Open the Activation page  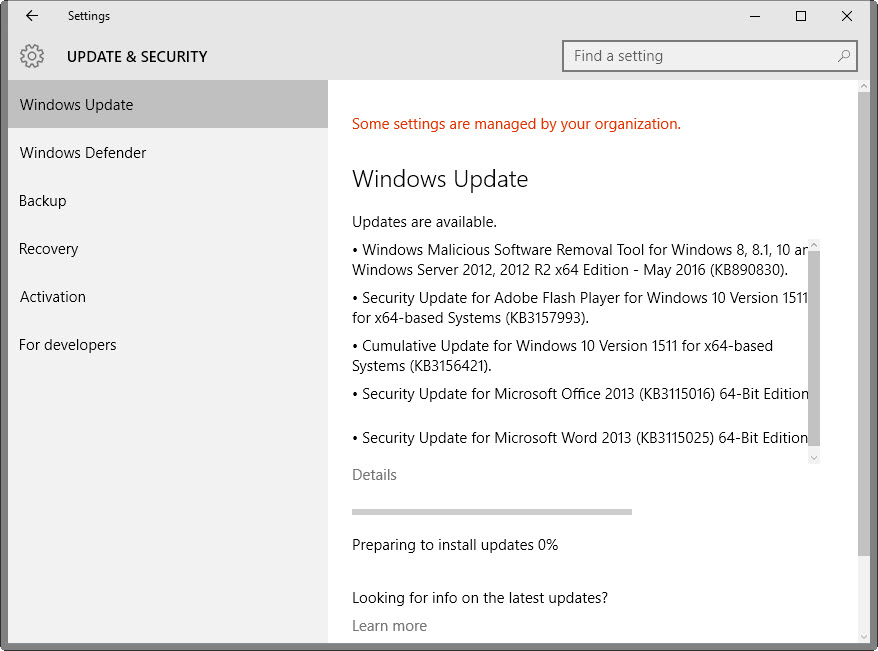pyautogui.click(x=168, y=297)
